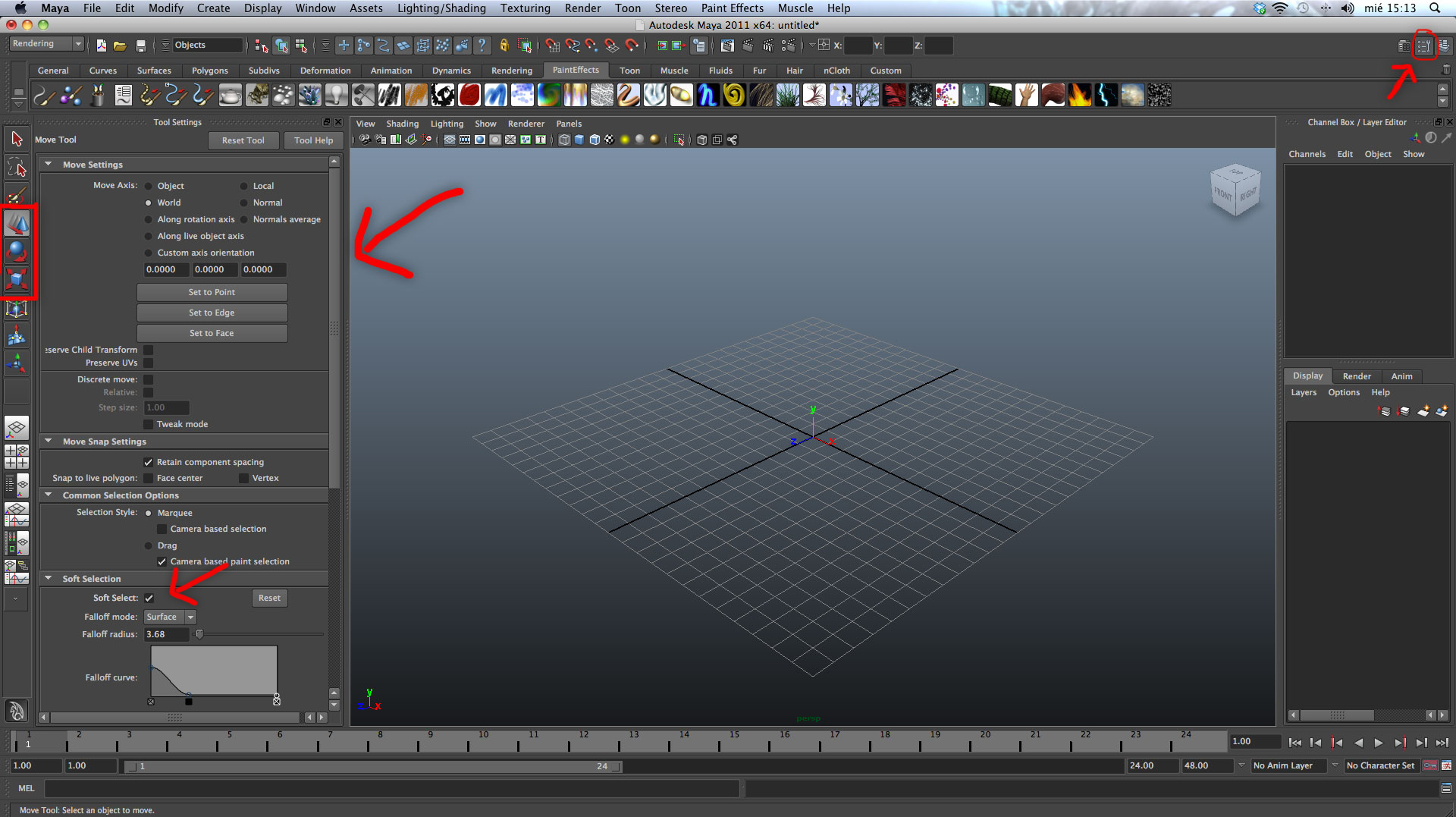Select the Move tool cone icon
This screenshot has height=817, width=1456.
[x=17, y=223]
